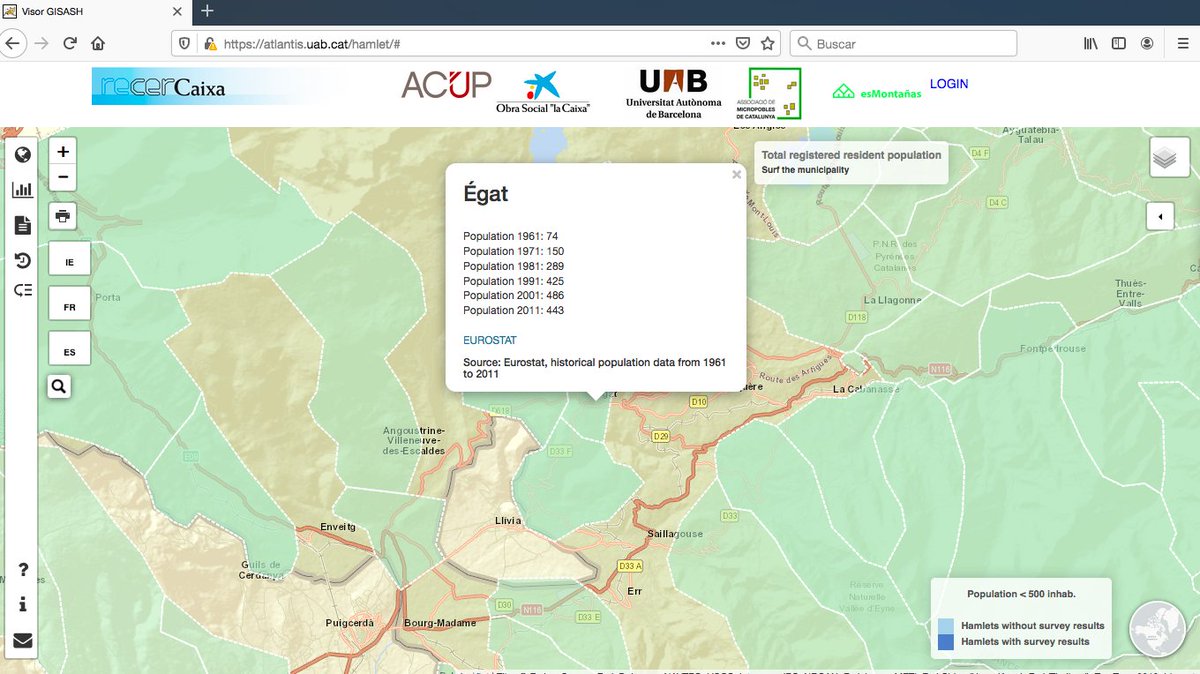Click the magnifier search button on map

coord(59,386)
